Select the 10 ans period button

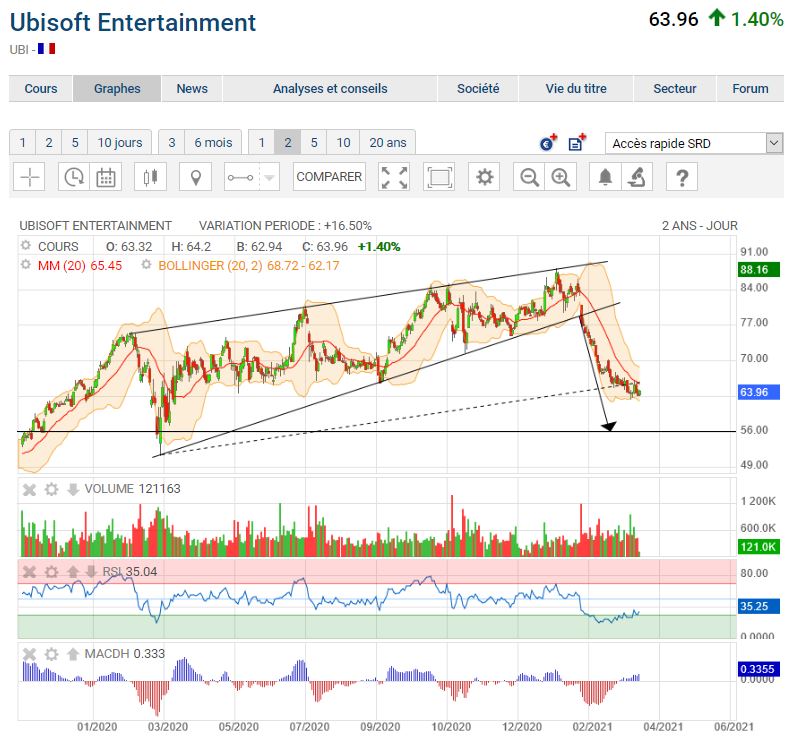point(343,143)
